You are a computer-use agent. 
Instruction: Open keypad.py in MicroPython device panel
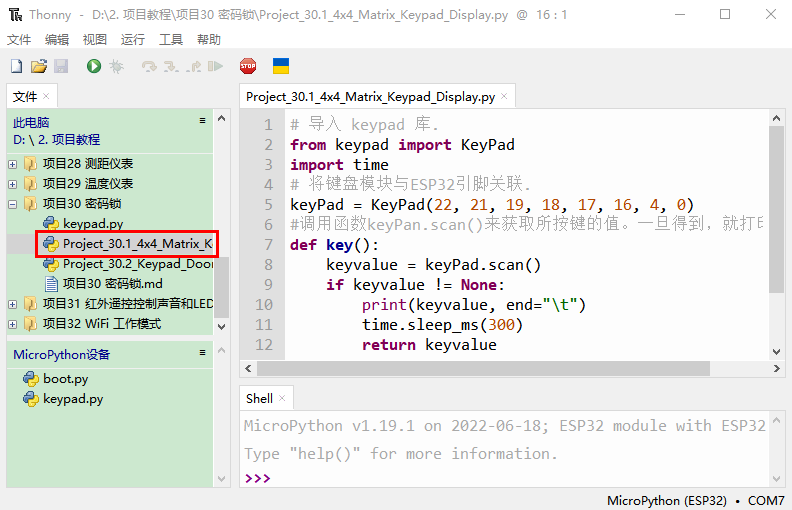[x=72, y=399]
